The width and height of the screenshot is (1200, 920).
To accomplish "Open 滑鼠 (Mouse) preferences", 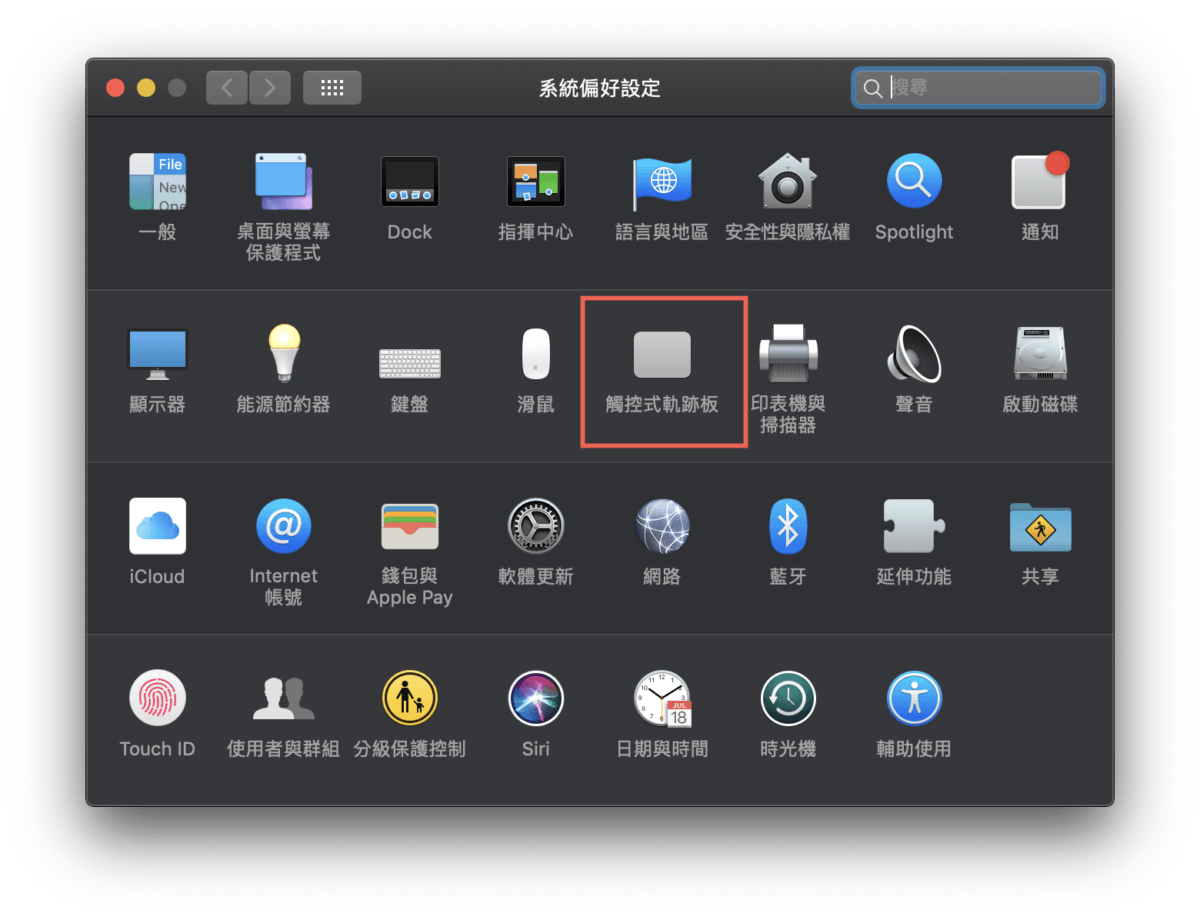I will (x=536, y=354).
